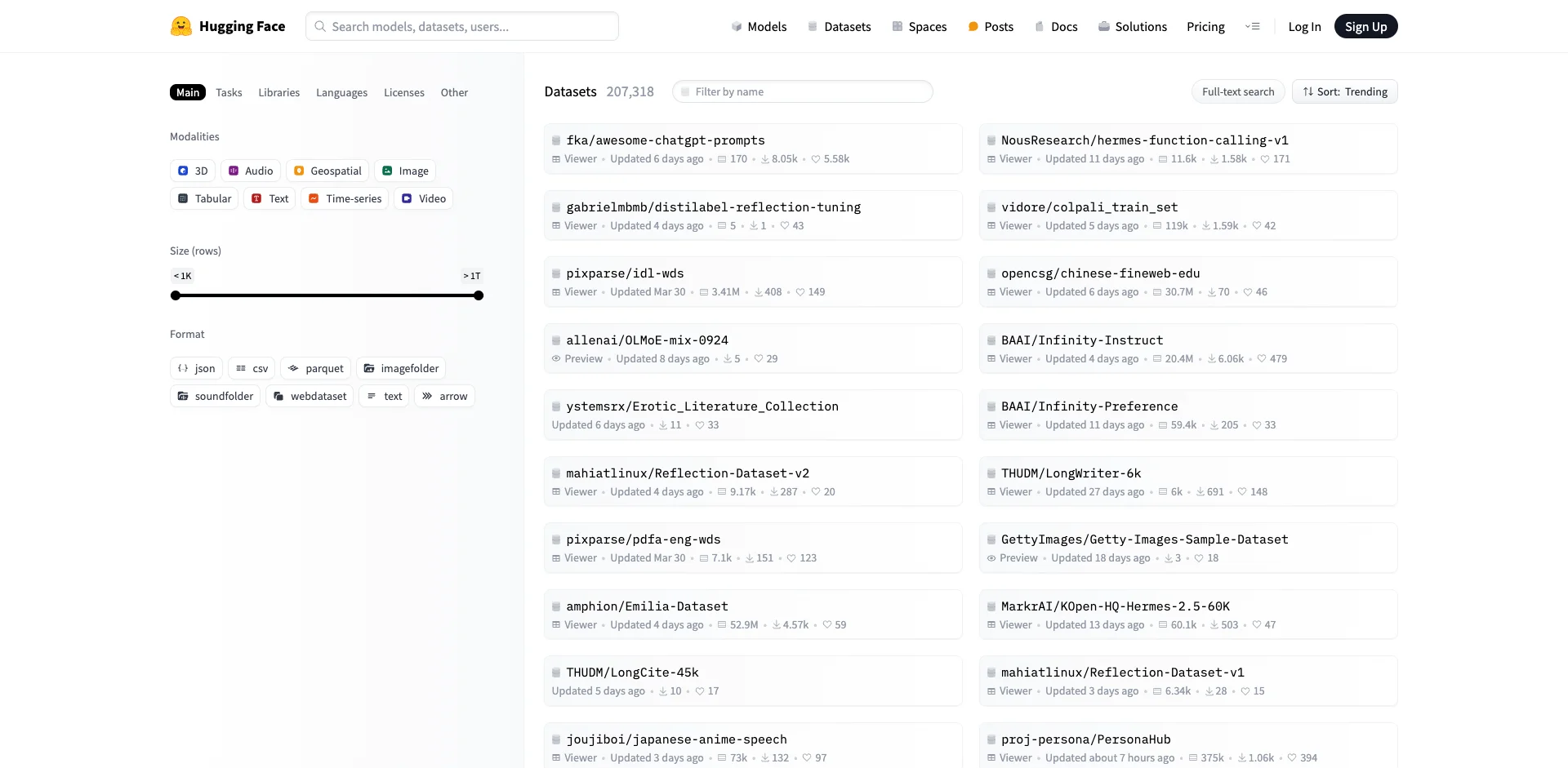The width and height of the screenshot is (1568, 768).
Task: Open the fka/awesome-chatgpt-prompts dataset
Action: coord(753,149)
